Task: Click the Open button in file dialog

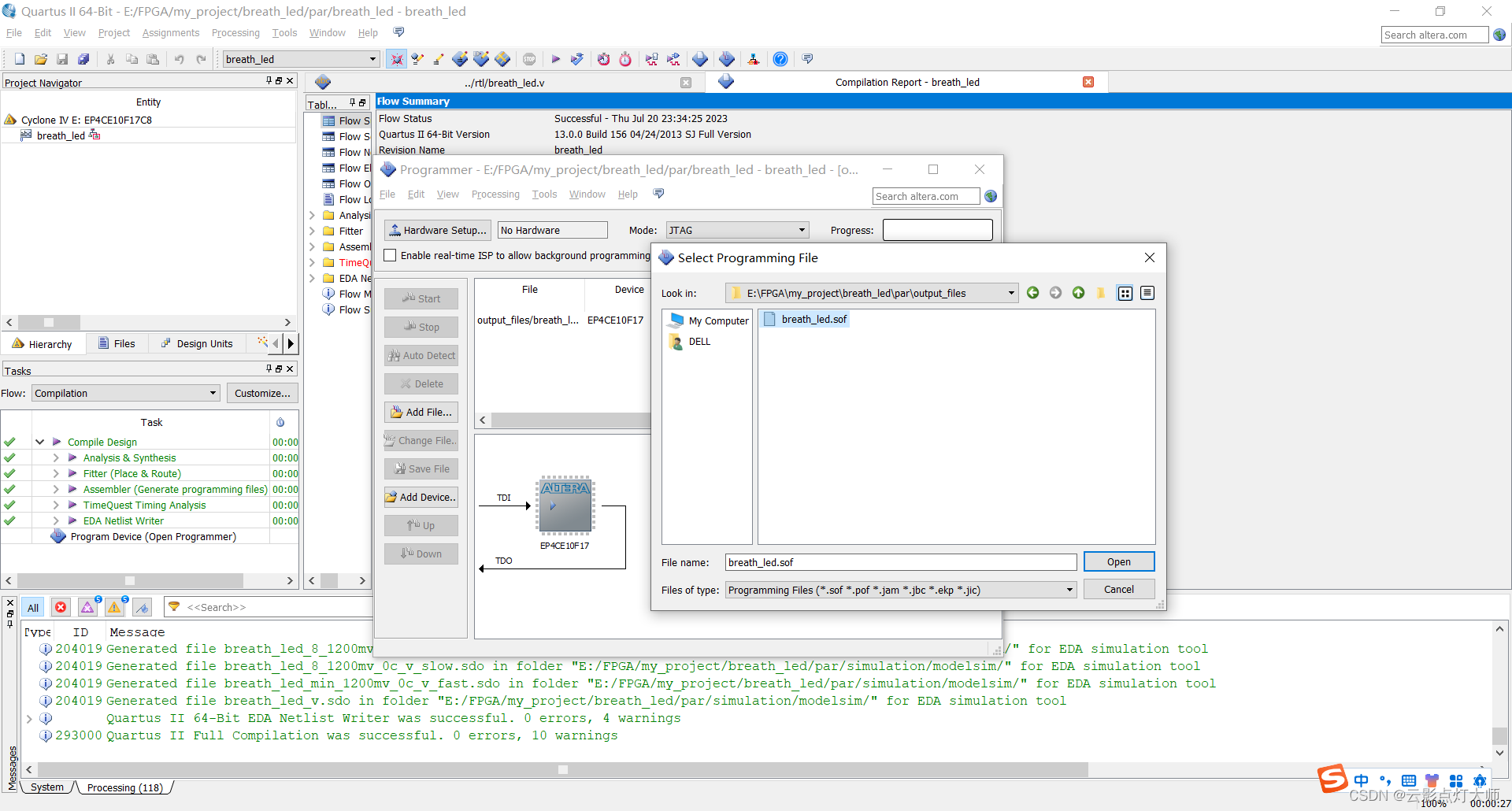Action: coord(1119,561)
